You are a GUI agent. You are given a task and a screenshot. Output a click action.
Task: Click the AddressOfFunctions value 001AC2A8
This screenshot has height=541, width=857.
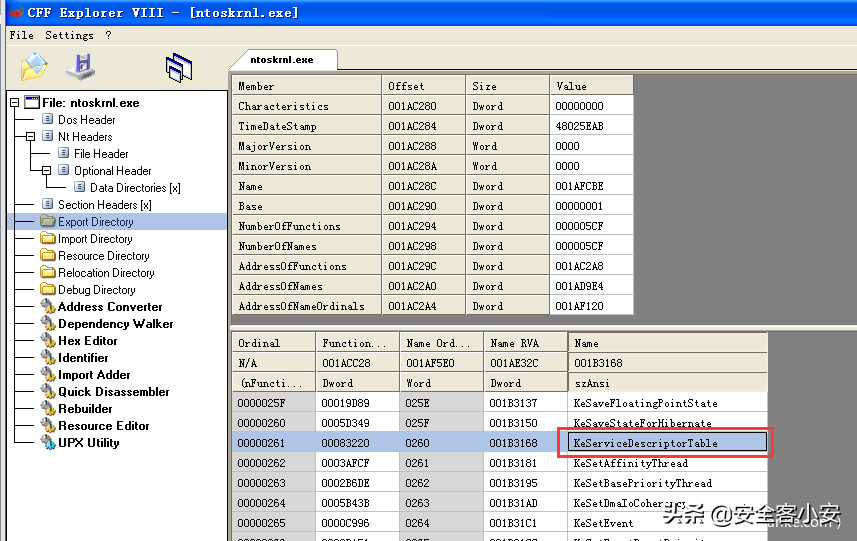click(591, 266)
